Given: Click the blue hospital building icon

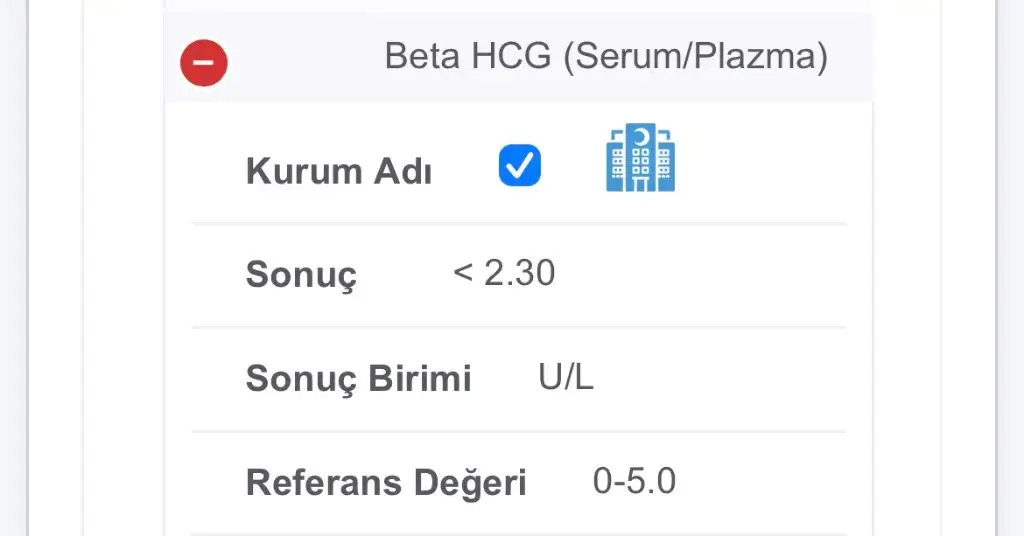Looking at the screenshot, I should [641, 157].
